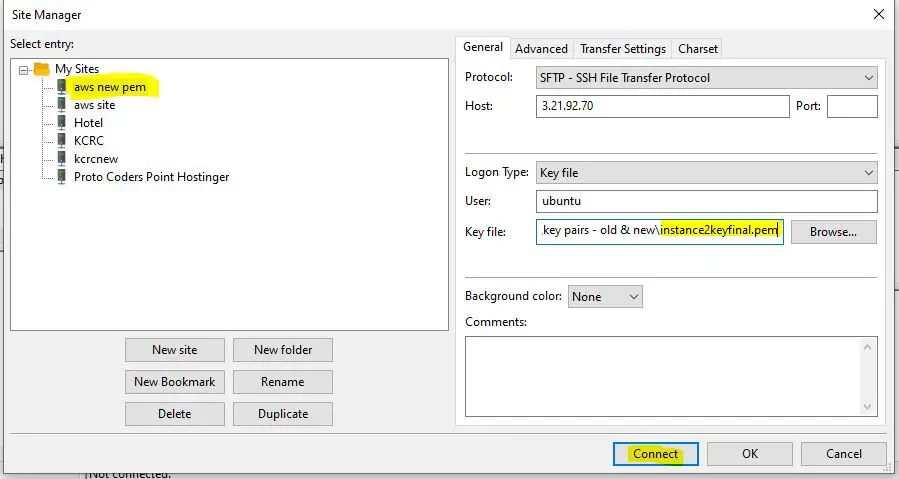This screenshot has height=479, width=899.
Task: Open the Background color dropdown
Action: coord(605,297)
